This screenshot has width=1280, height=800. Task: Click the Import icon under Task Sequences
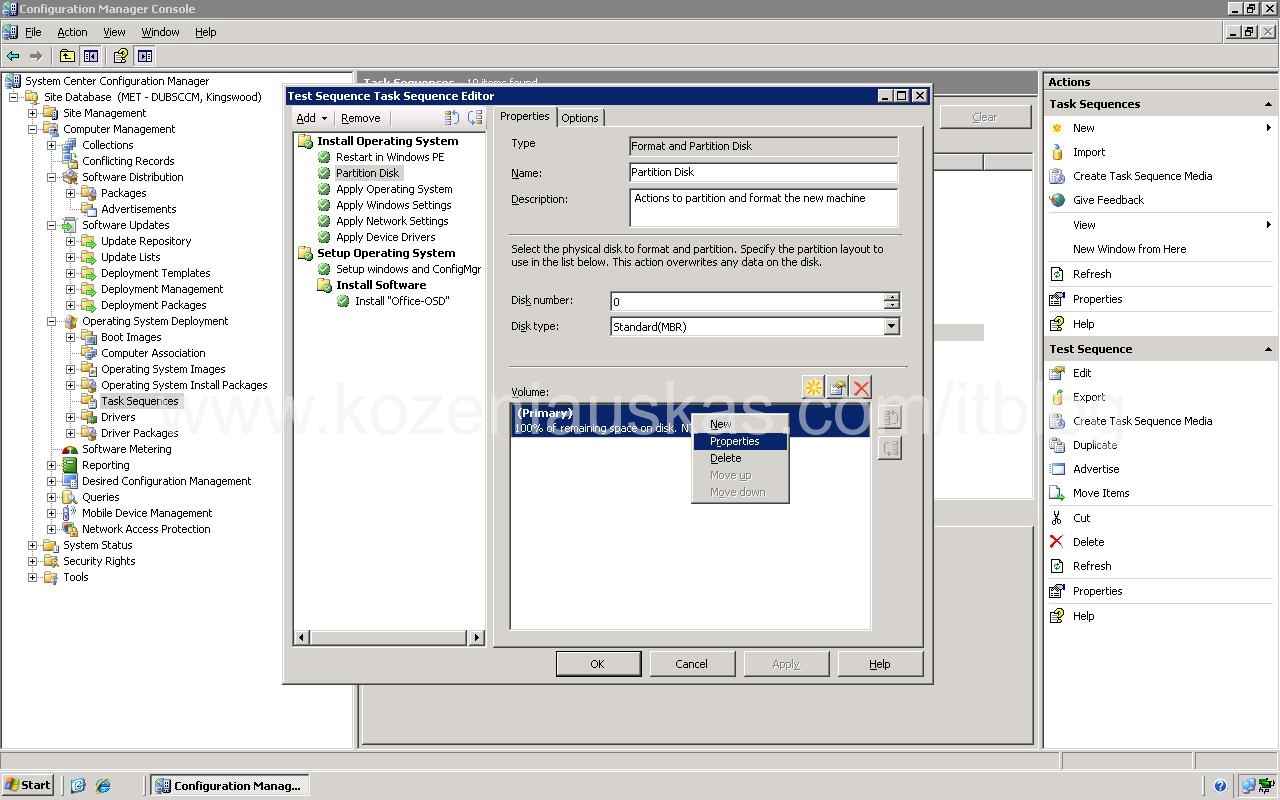(1057, 152)
